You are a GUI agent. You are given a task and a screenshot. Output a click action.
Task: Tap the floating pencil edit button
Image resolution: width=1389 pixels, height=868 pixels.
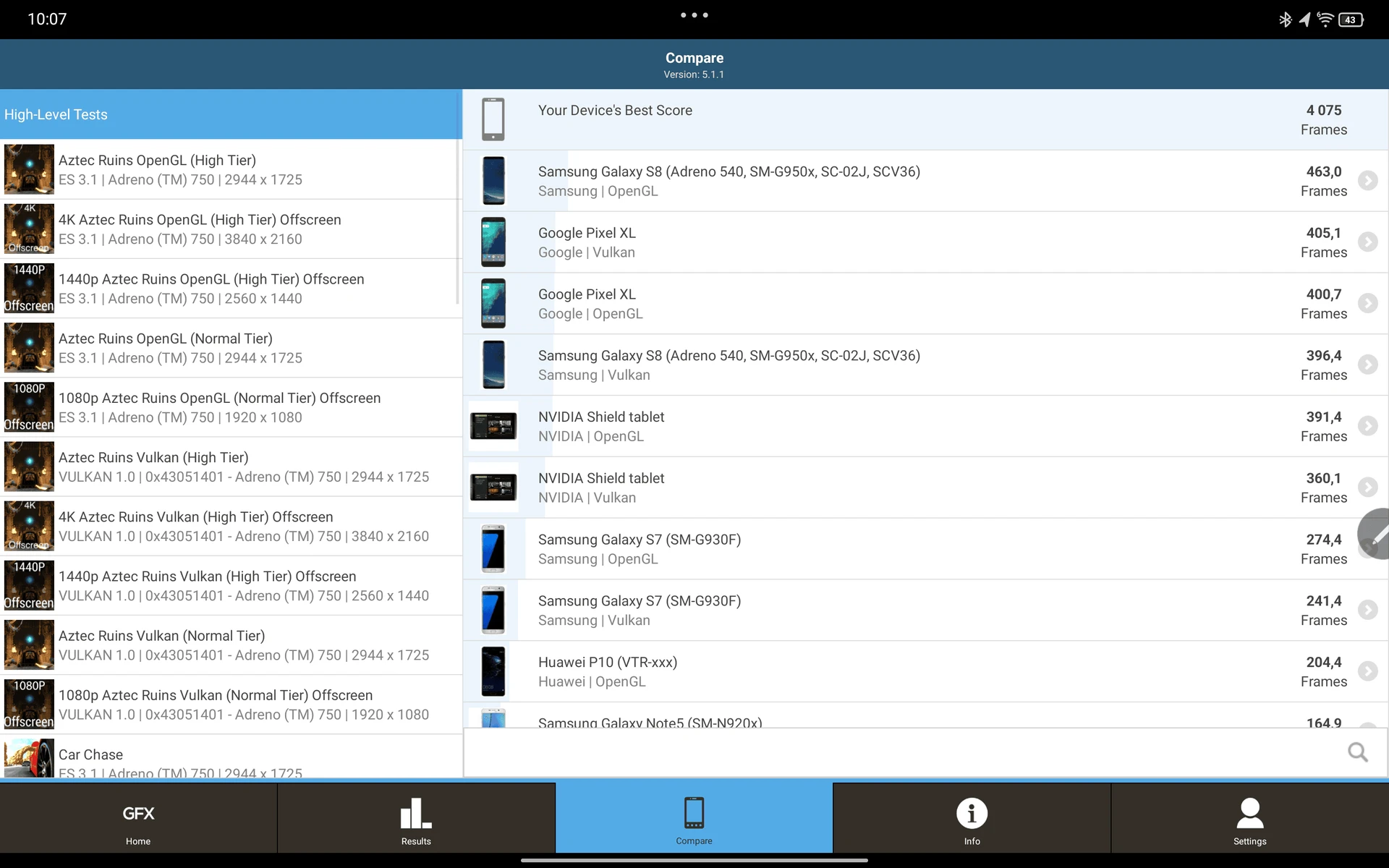1375,534
